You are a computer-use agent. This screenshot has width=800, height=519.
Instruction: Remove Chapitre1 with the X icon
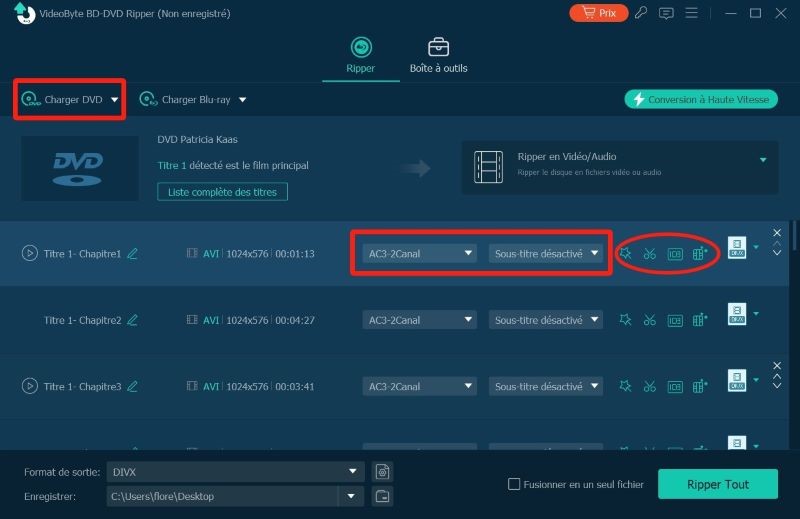(x=777, y=233)
